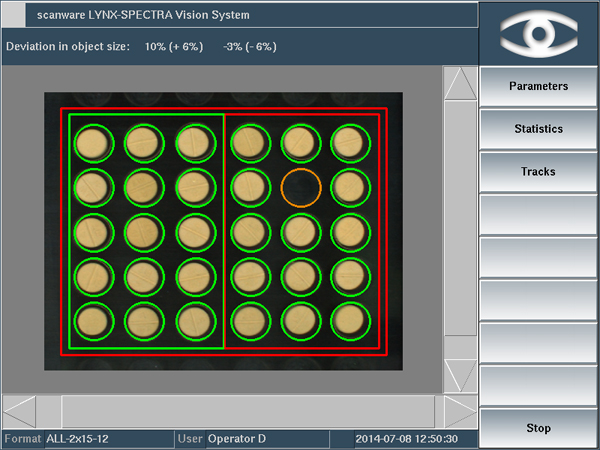Click the Format label in status bar

point(23,439)
